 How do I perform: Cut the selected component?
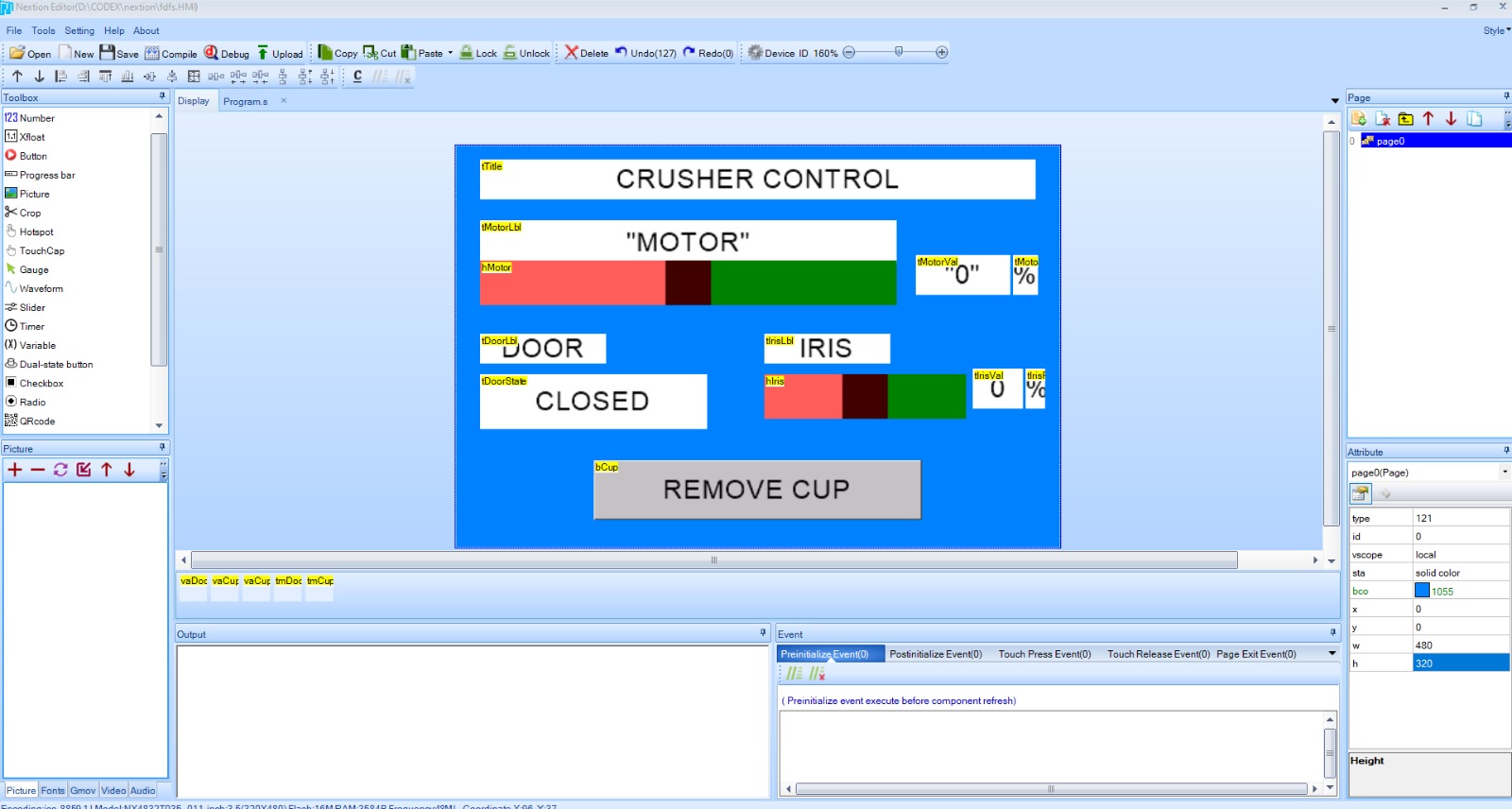[x=380, y=53]
